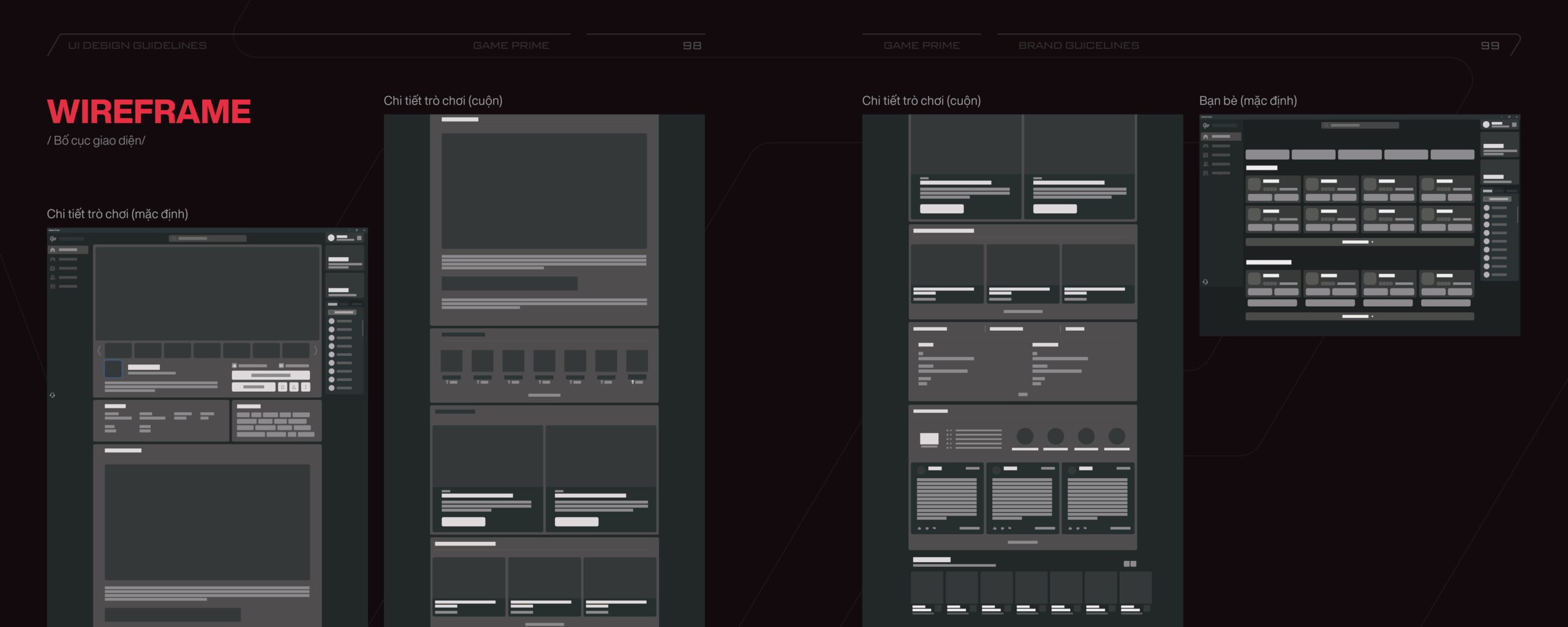Click second view-toggle square above bottom game row
The height and width of the screenshot is (627, 1568).
click(x=1133, y=564)
